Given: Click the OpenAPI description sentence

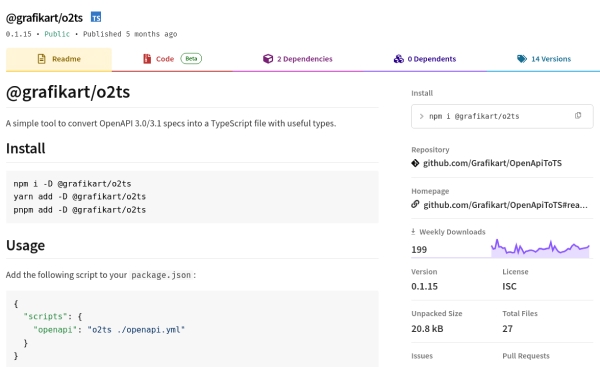Looking at the screenshot, I should (x=171, y=123).
